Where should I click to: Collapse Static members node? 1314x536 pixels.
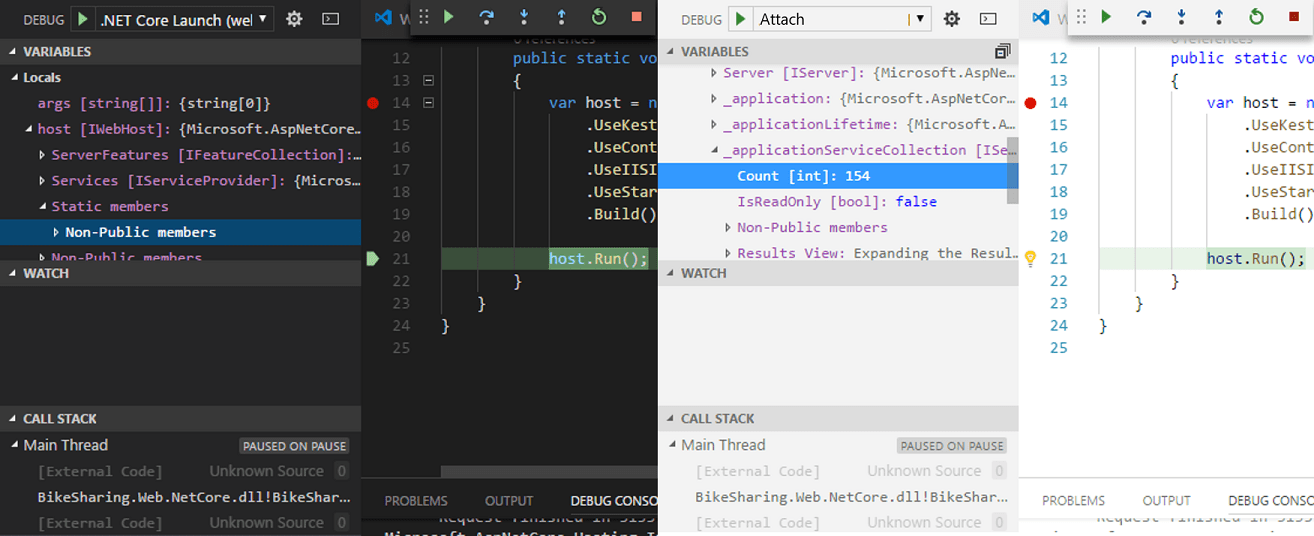point(43,206)
